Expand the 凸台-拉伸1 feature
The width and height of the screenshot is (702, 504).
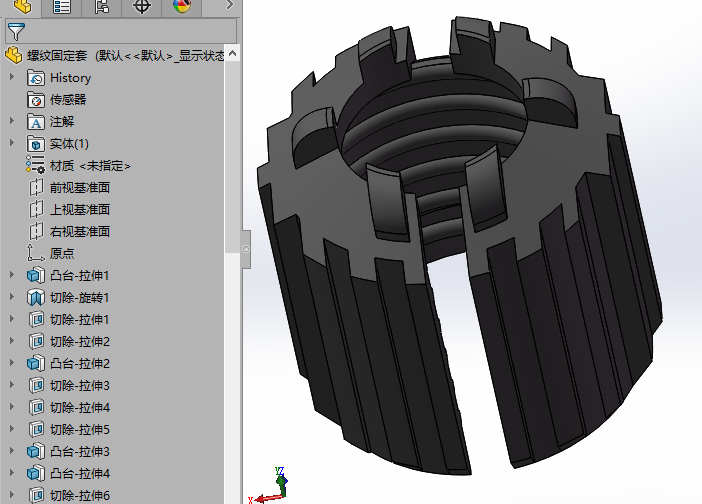click(12, 275)
